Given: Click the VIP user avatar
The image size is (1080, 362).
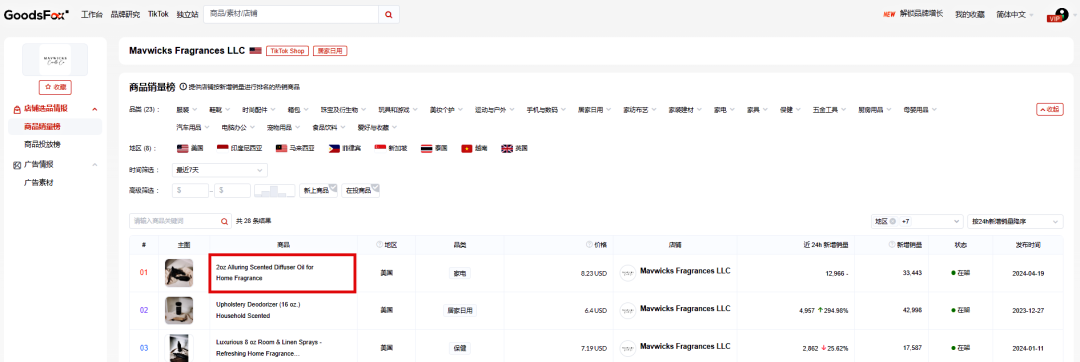Looking at the screenshot, I should coord(1060,14).
